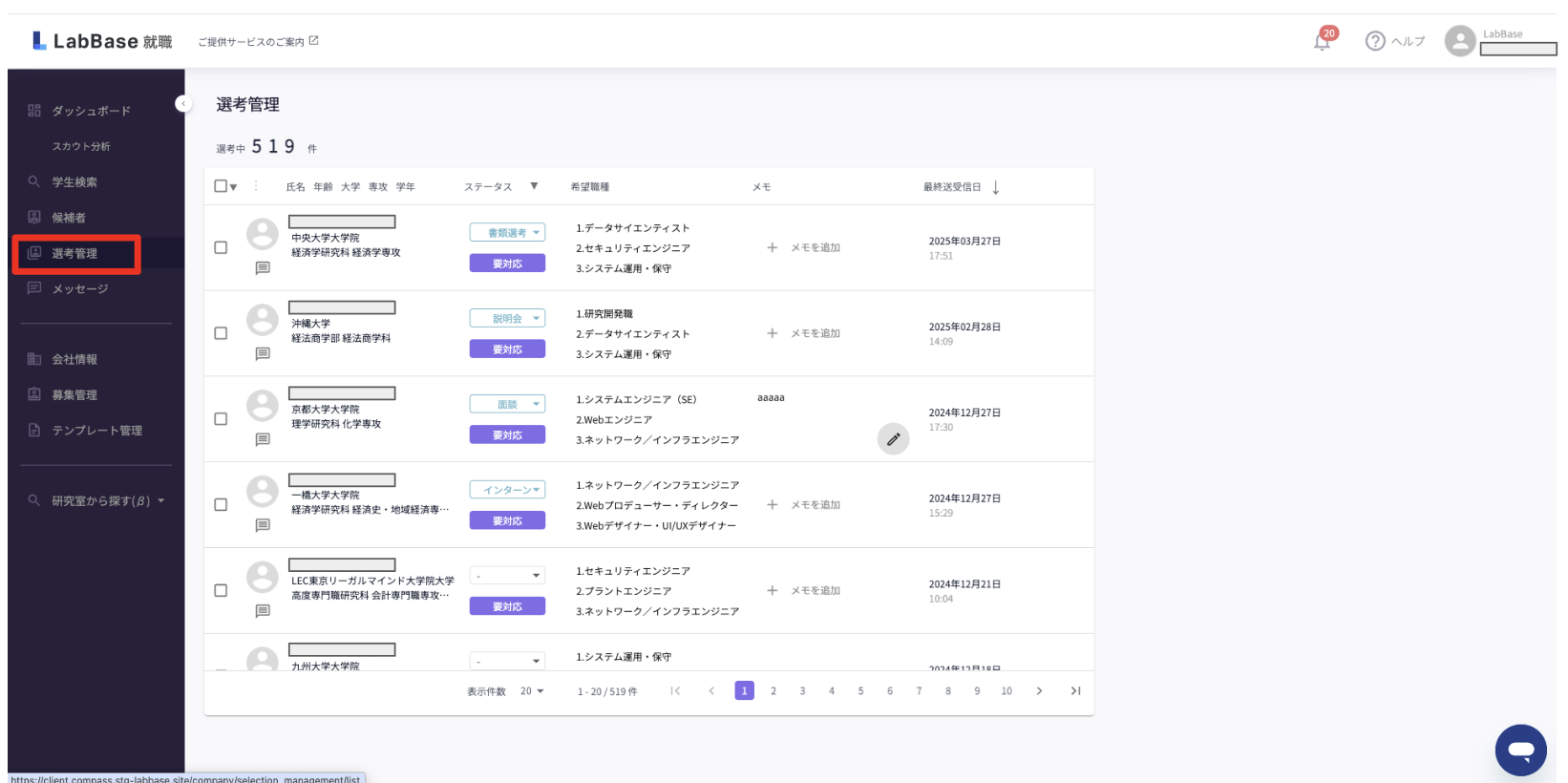Open message icon for 中央大学大学院 candidate
The image size is (1568, 783).
pyautogui.click(x=263, y=268)
